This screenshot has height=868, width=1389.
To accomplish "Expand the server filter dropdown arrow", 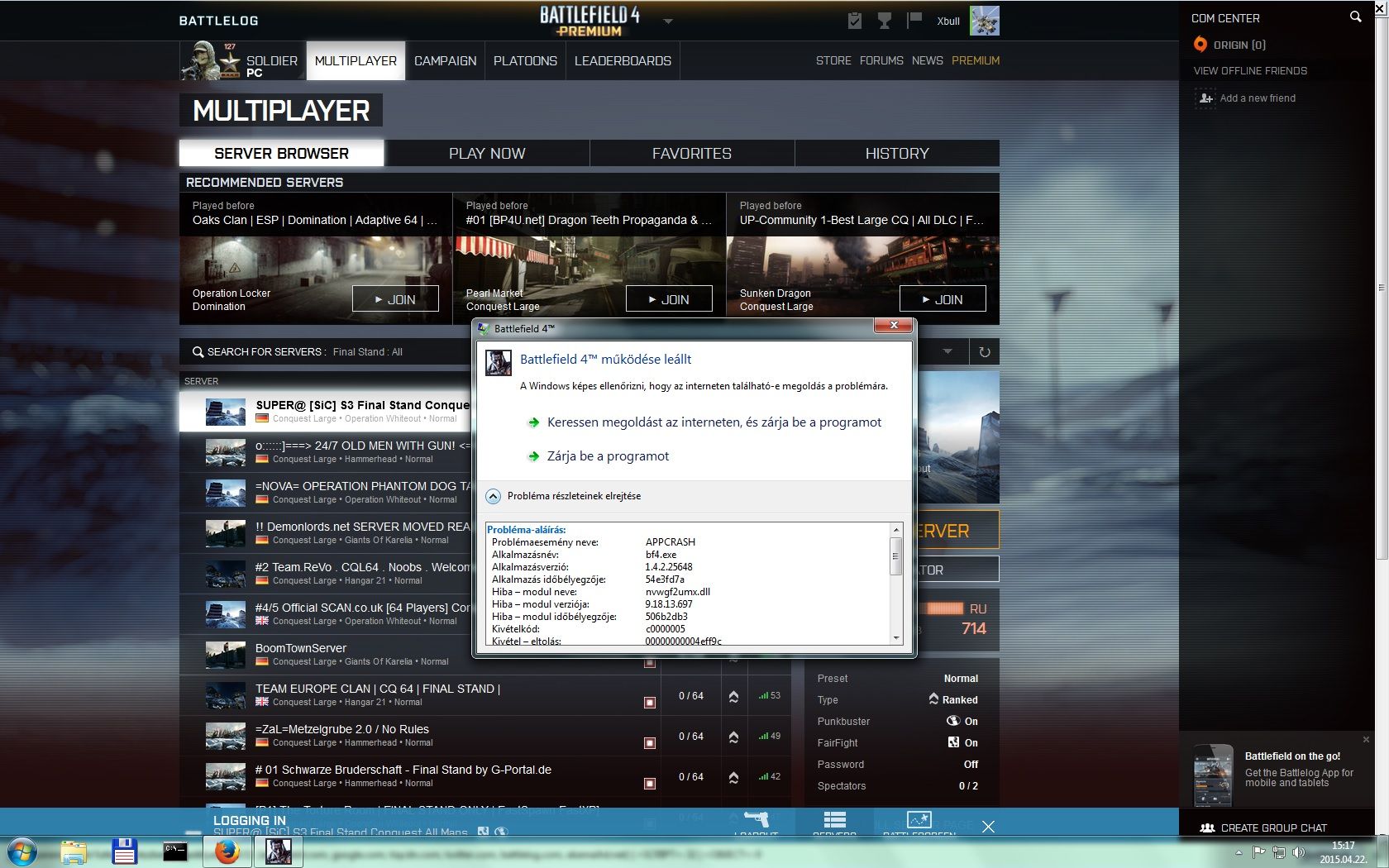I will click(x=947, y=351).
